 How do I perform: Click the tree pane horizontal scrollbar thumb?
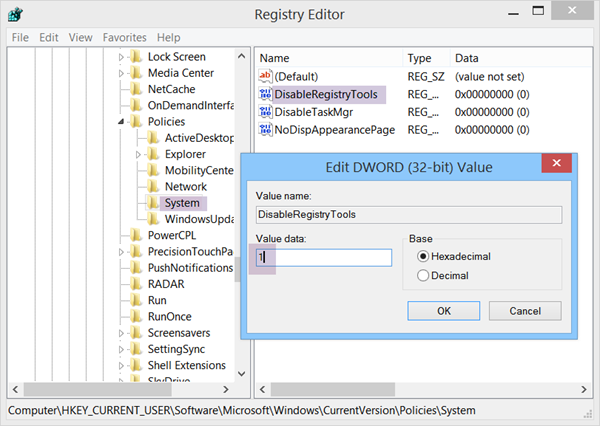(x=98, y=389)
